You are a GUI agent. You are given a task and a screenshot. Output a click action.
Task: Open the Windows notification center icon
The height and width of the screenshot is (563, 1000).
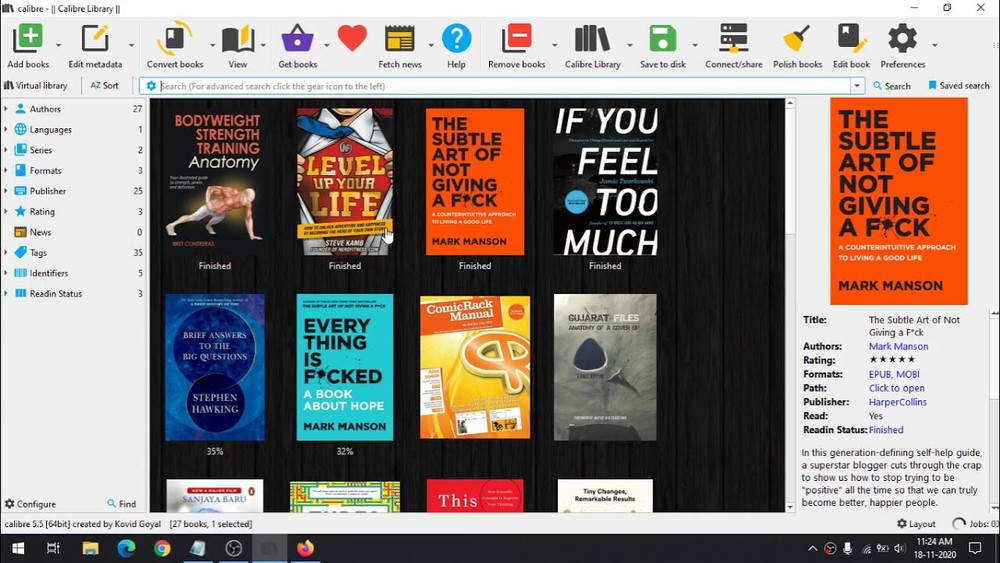pos(975,548)
